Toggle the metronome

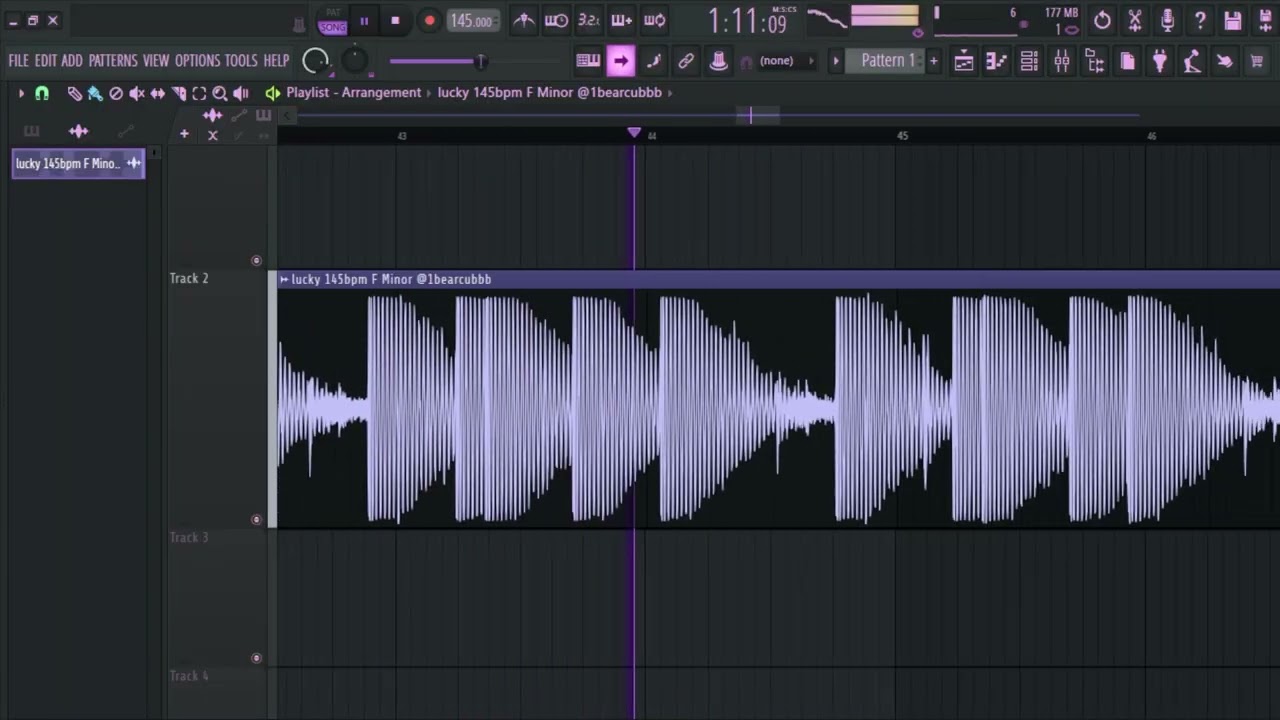pyautogui.click(x=524, y=21)
